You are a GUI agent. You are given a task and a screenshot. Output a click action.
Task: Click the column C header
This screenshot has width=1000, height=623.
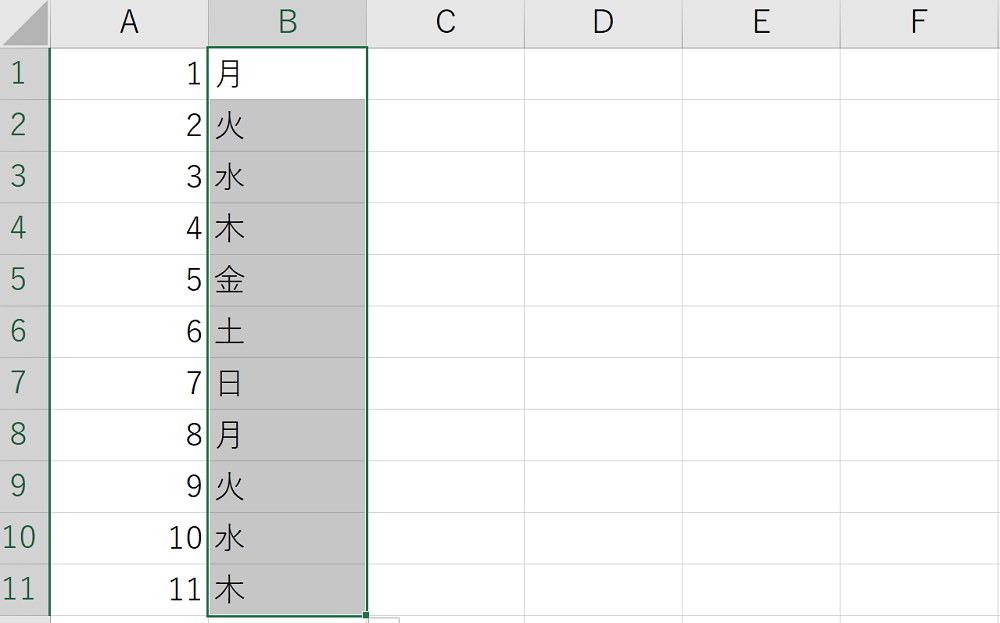(x=445, y=23)
